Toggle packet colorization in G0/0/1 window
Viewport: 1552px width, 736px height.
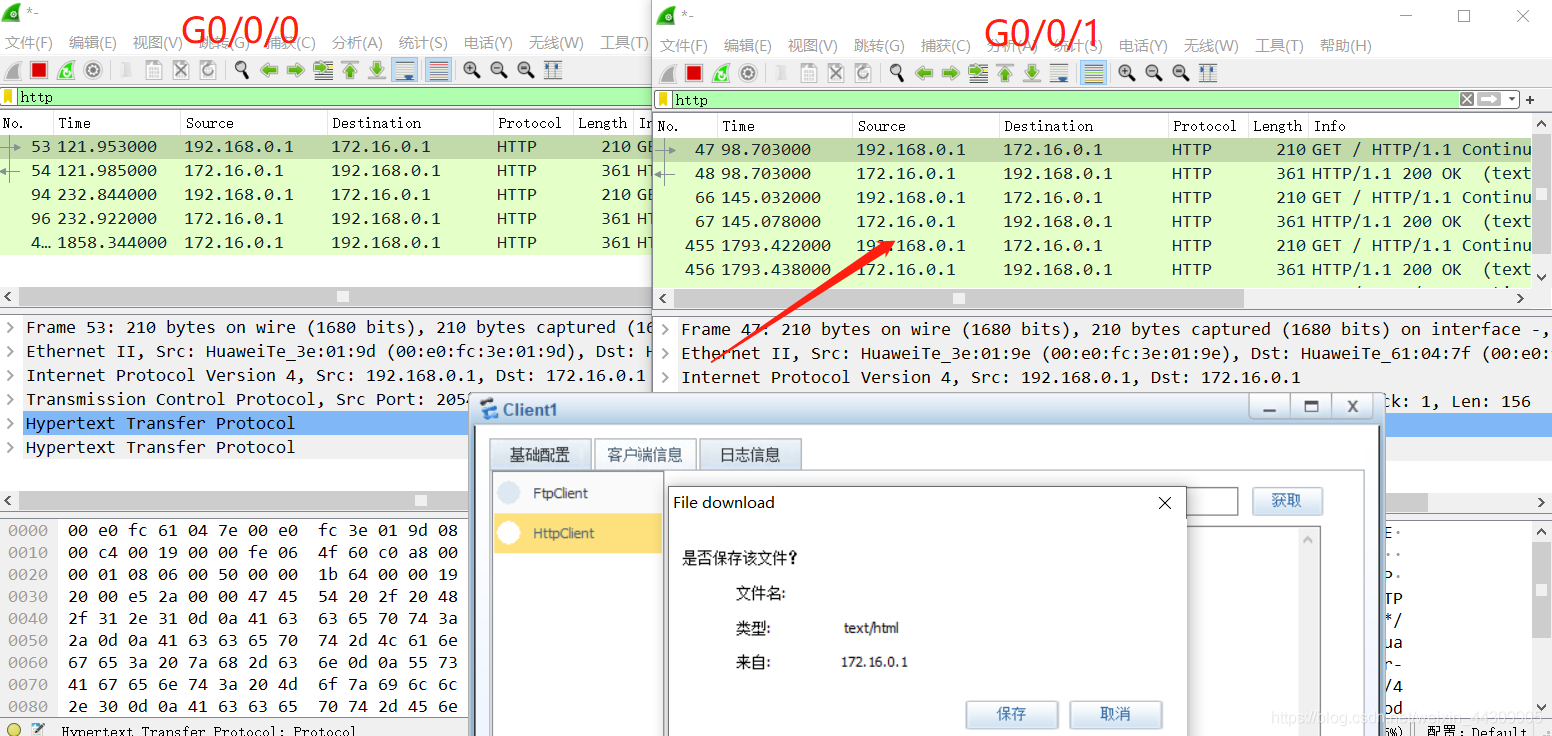(1093, 73)
